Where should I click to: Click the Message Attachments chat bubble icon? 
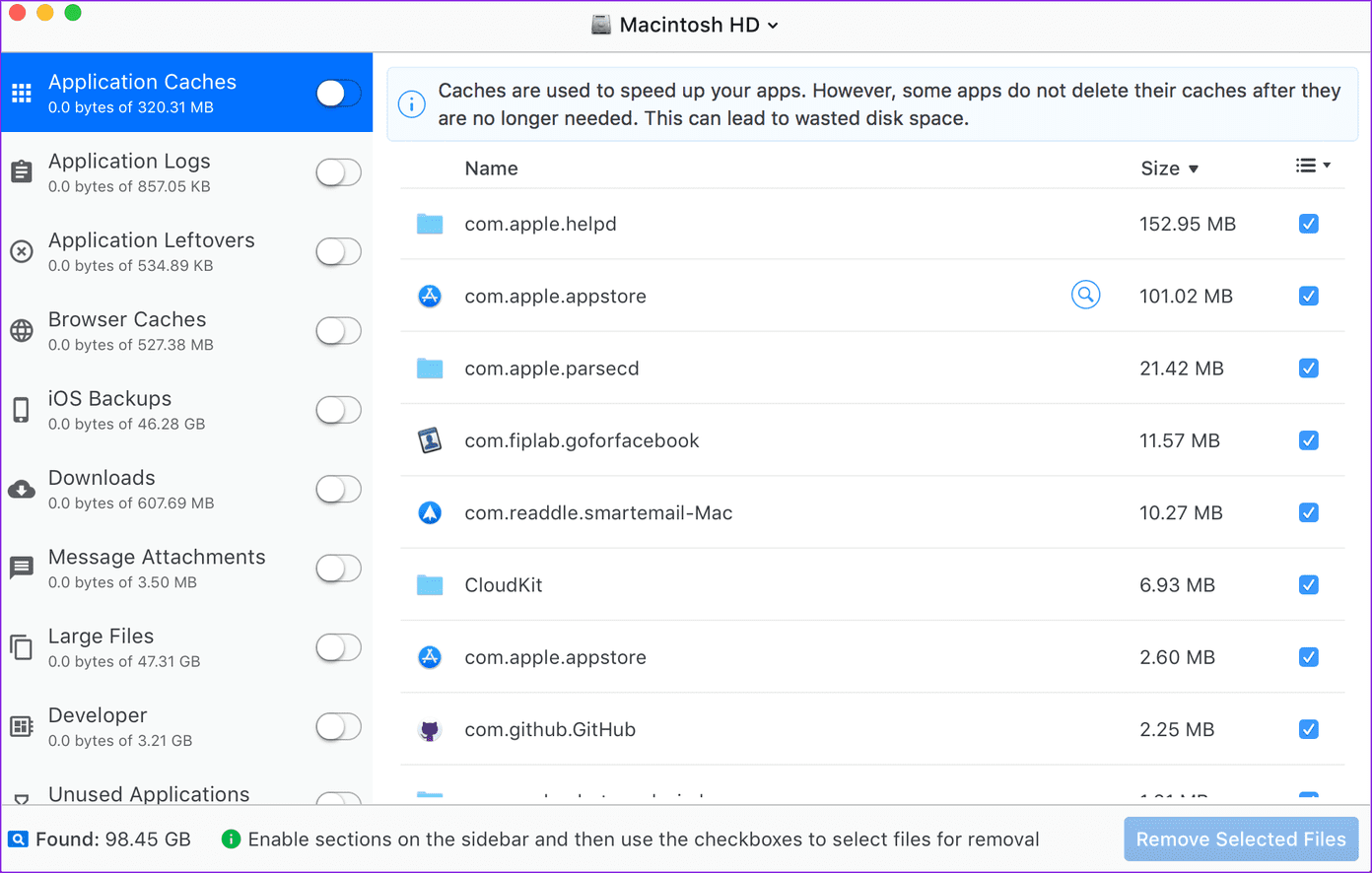(x=22, y=568)
